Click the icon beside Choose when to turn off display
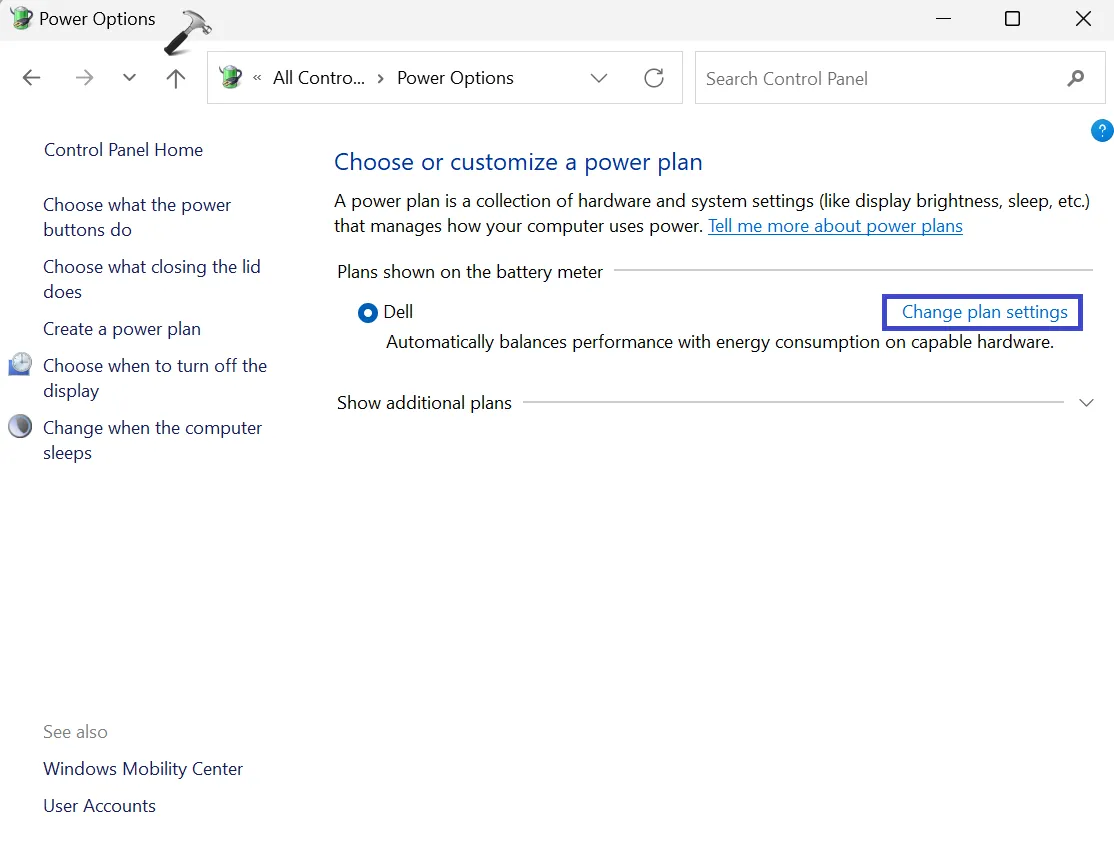1114x841 pixels. (20, 364)
